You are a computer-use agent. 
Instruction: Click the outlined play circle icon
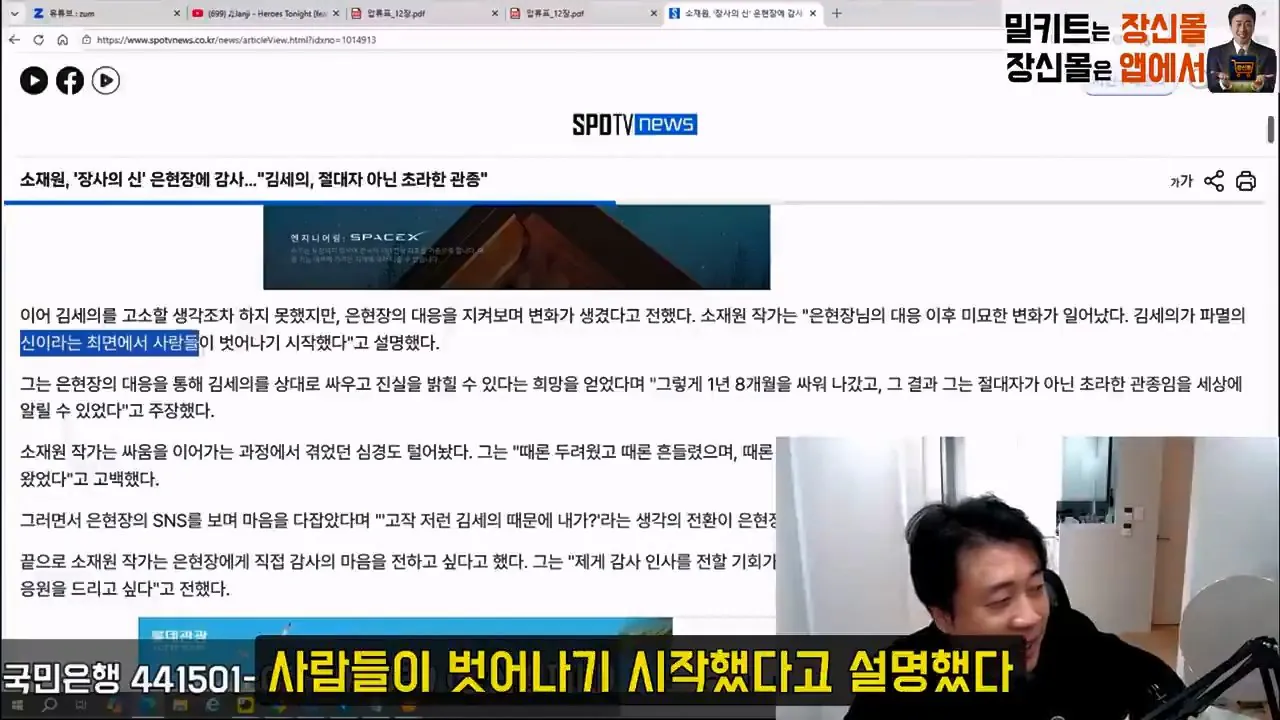point(106,81)
